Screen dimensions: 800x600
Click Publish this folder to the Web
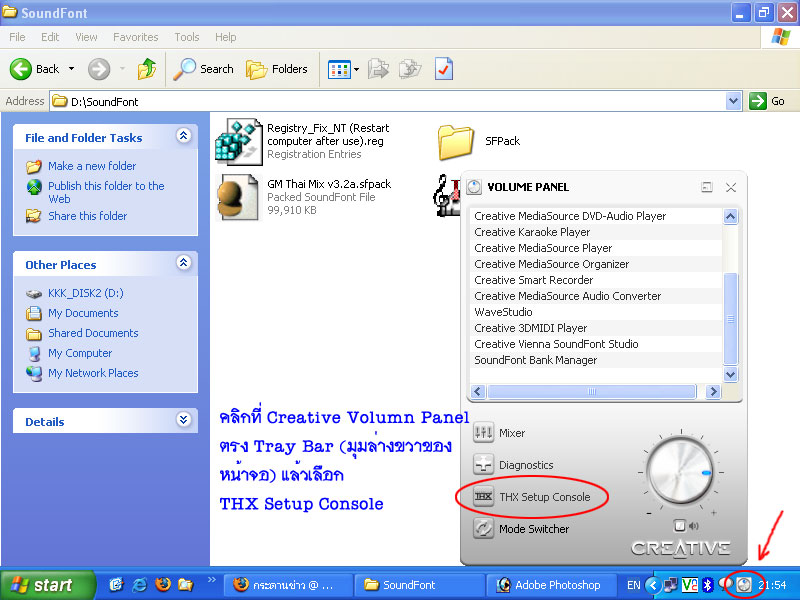[106, 192]
